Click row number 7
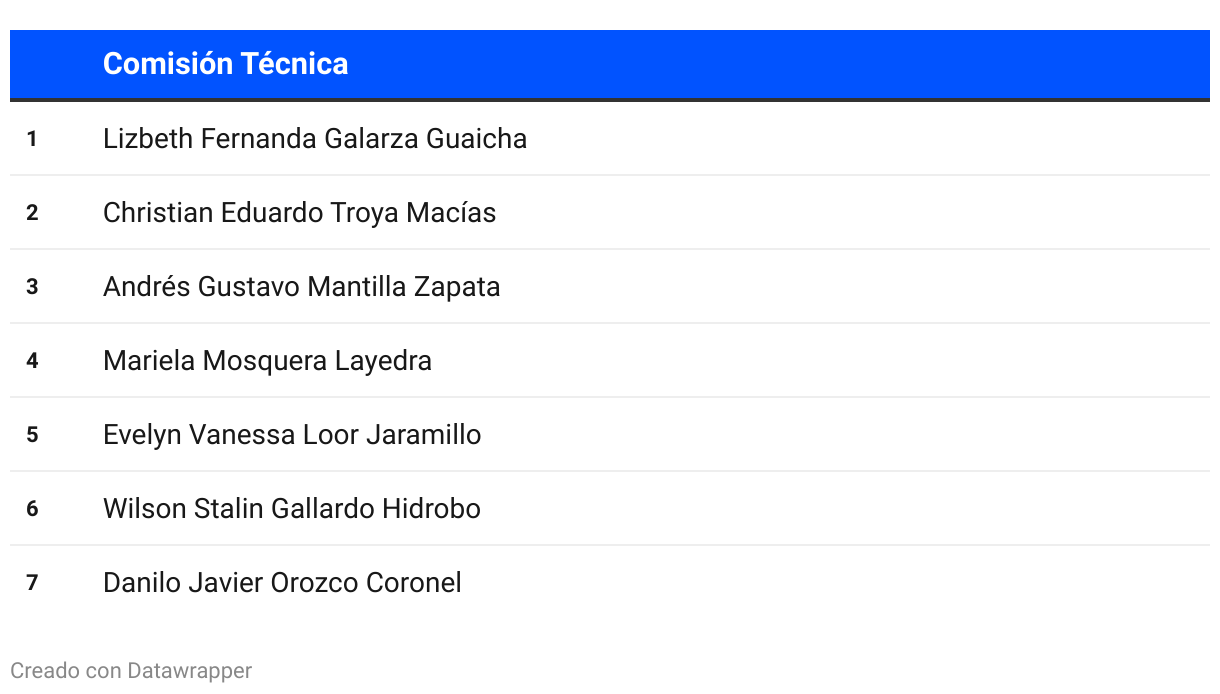 32,583
